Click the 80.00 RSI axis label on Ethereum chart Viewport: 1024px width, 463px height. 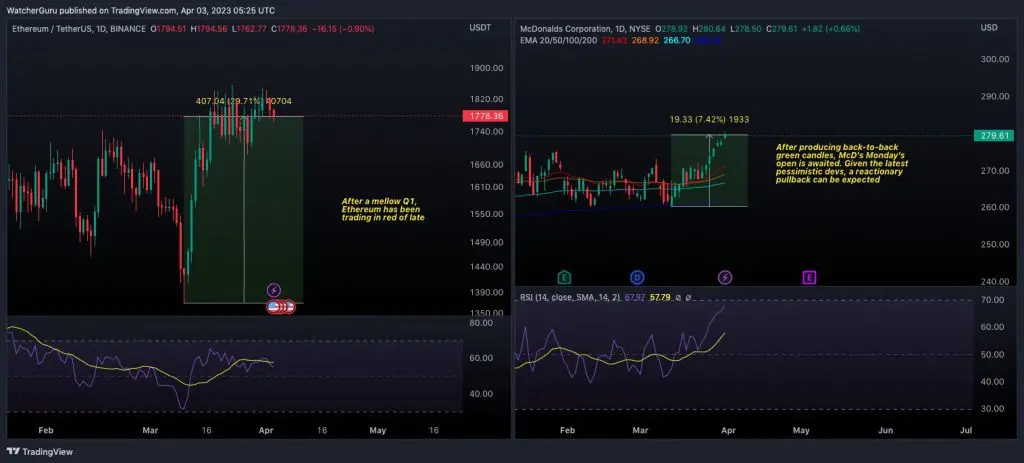pyautogui.click(x=481, y=323)
